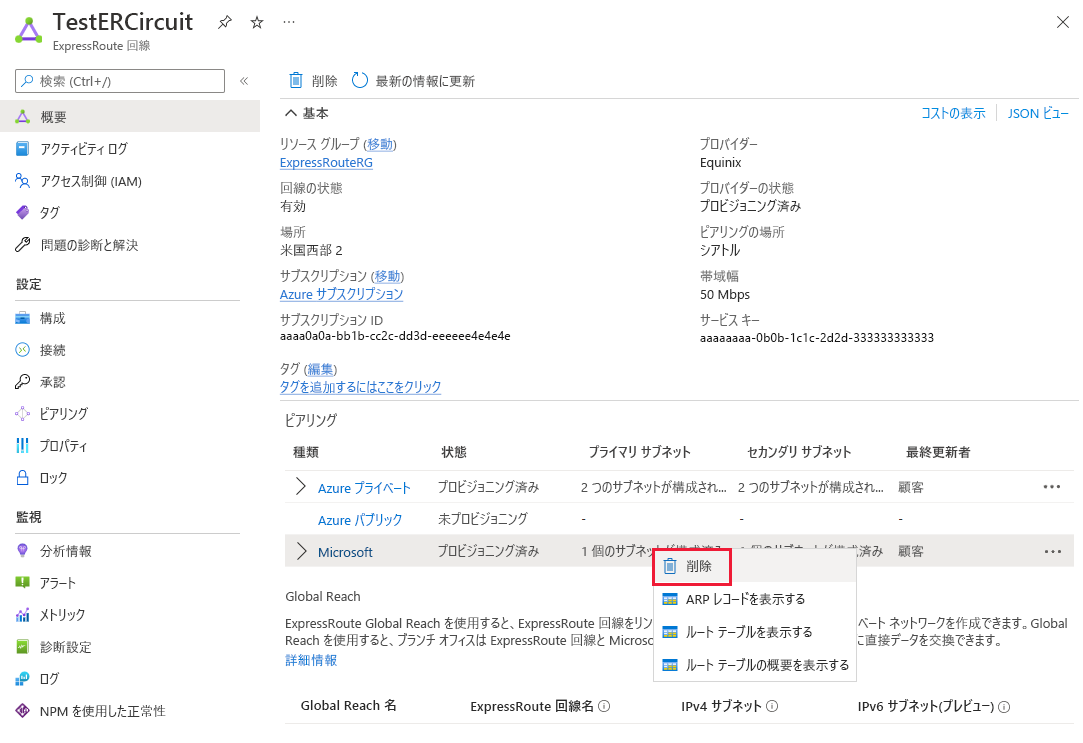
Task: Click the 未プロビジョニング status cell
Action: [x=483, y=519]
